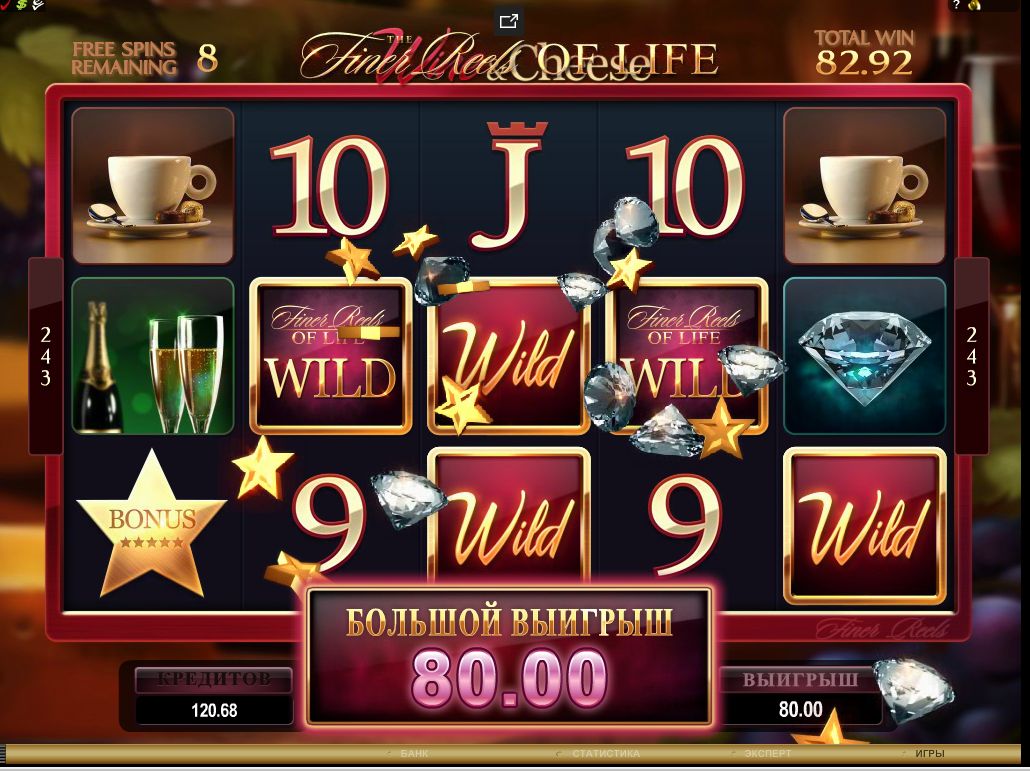
Task: Click the top-left coffee cup symbol
Action: tap(152, 186)
